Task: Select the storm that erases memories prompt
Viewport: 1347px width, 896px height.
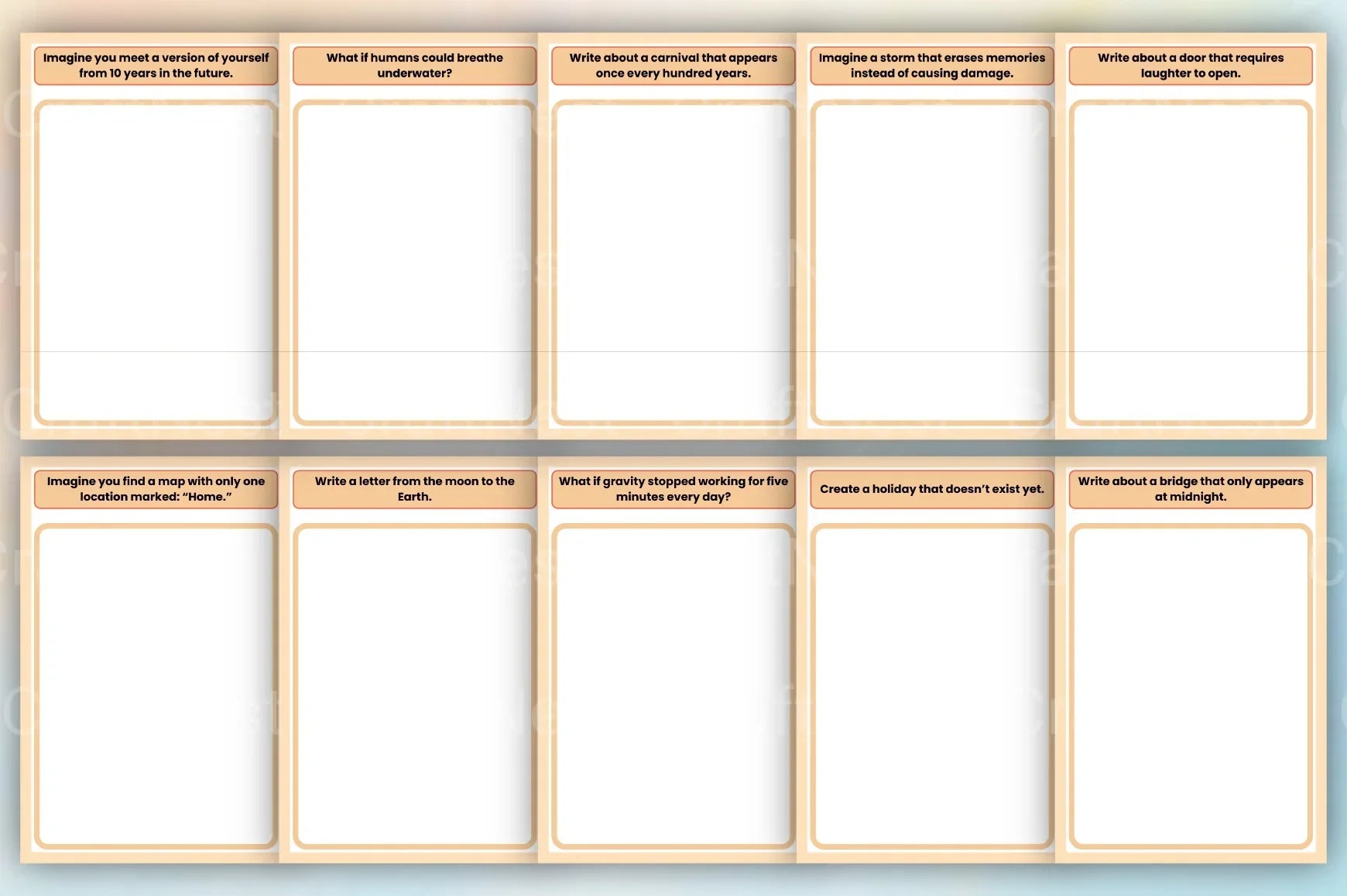Action: 931,66
